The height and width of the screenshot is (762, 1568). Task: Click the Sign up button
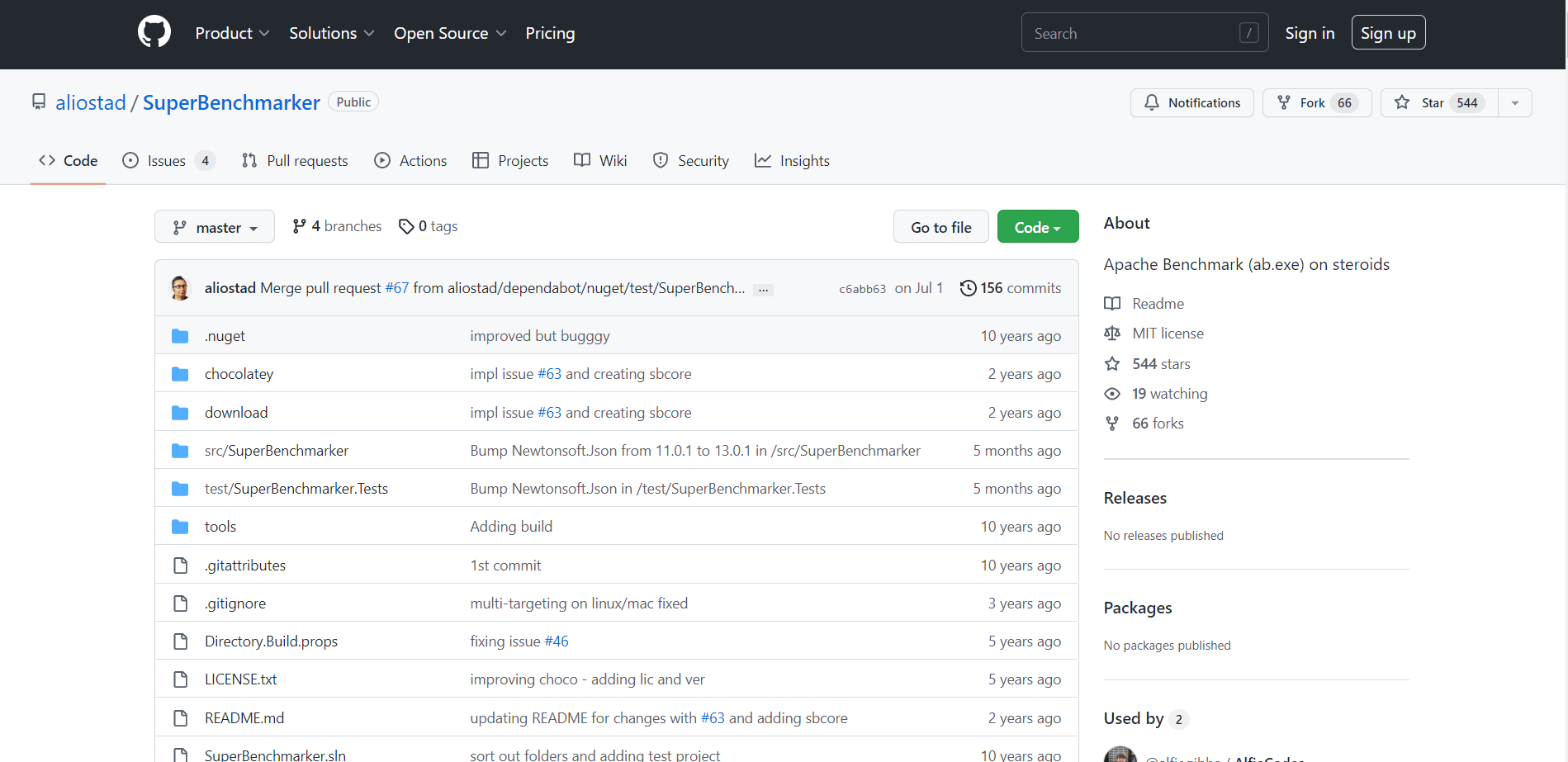1388,33
